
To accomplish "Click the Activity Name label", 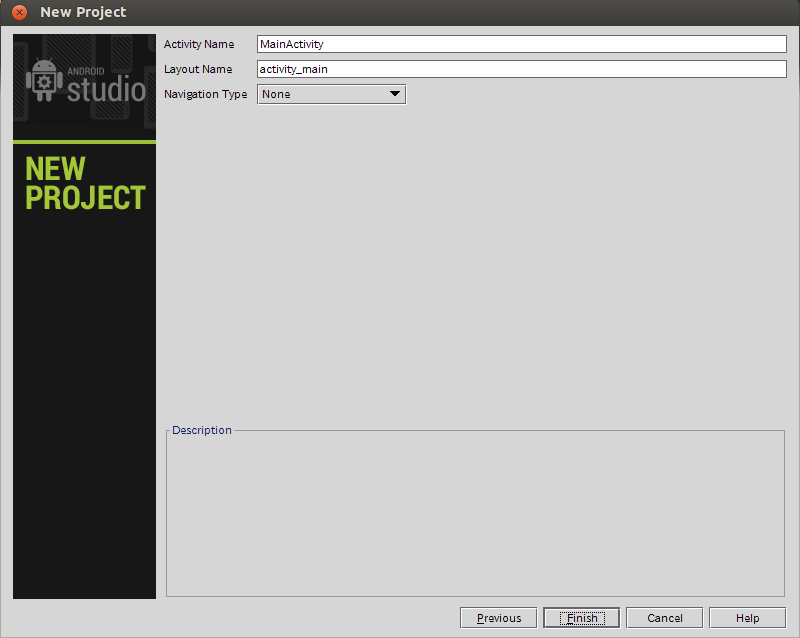I will pos(199,44).
